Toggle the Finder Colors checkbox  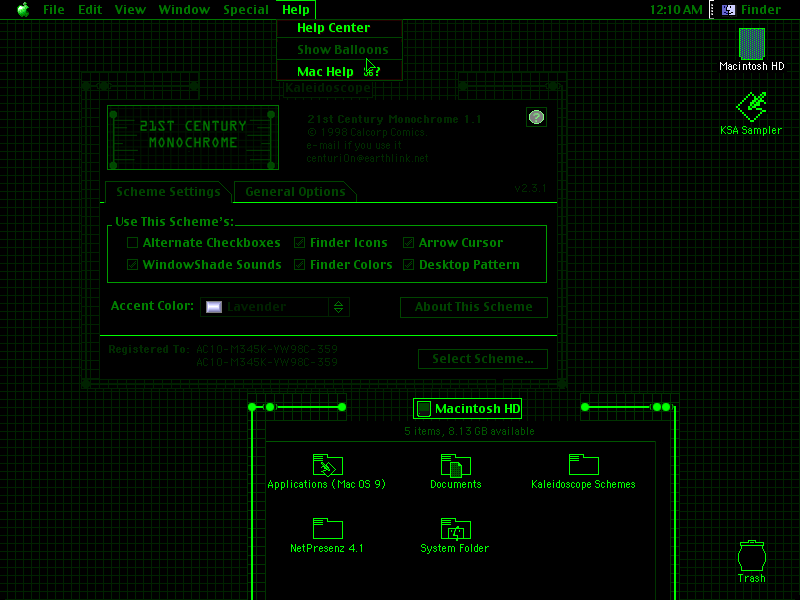point(299,264)
